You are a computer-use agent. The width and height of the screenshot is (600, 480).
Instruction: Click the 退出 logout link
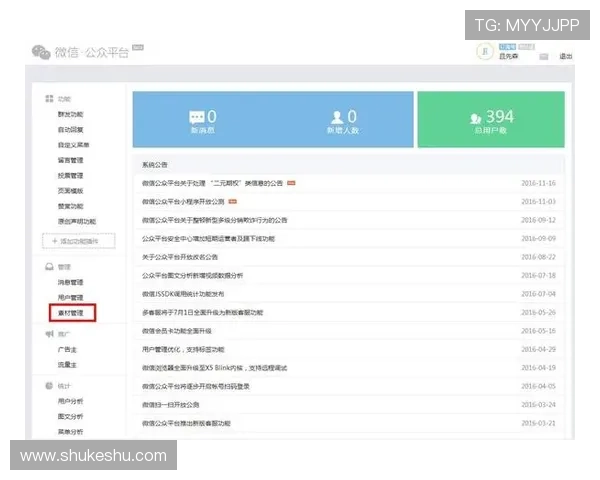(566, 56)
